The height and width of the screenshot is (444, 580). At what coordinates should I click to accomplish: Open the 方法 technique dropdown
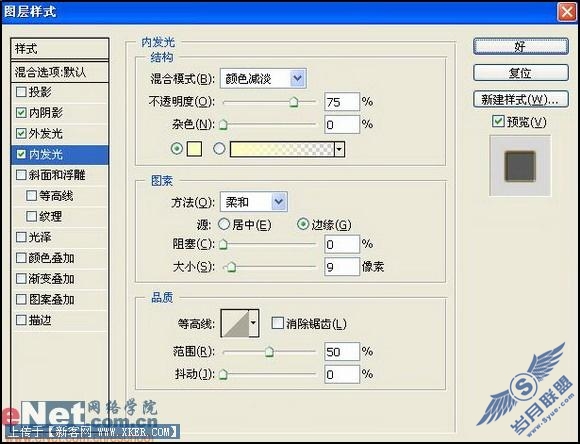pos(253,202)
